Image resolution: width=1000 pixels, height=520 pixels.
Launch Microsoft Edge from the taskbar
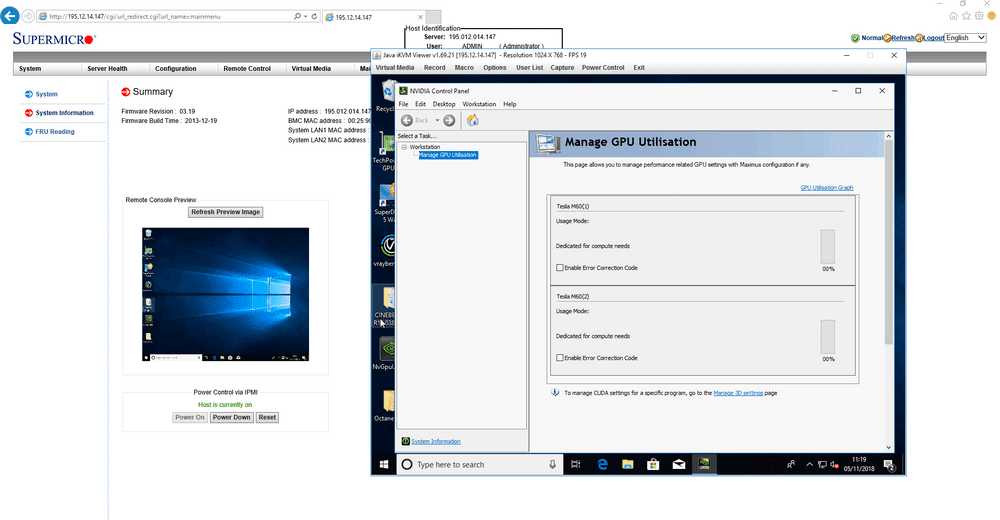point(602,464)
